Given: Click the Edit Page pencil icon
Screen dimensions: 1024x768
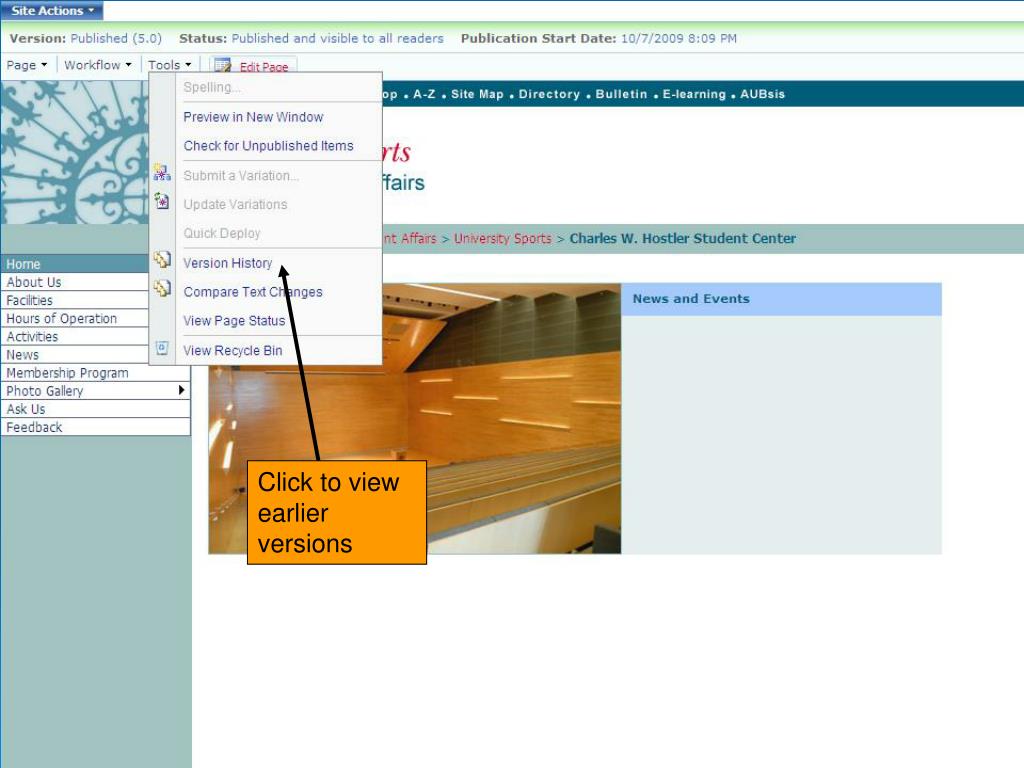Looking at the screenshot, I should click(223, 65).
